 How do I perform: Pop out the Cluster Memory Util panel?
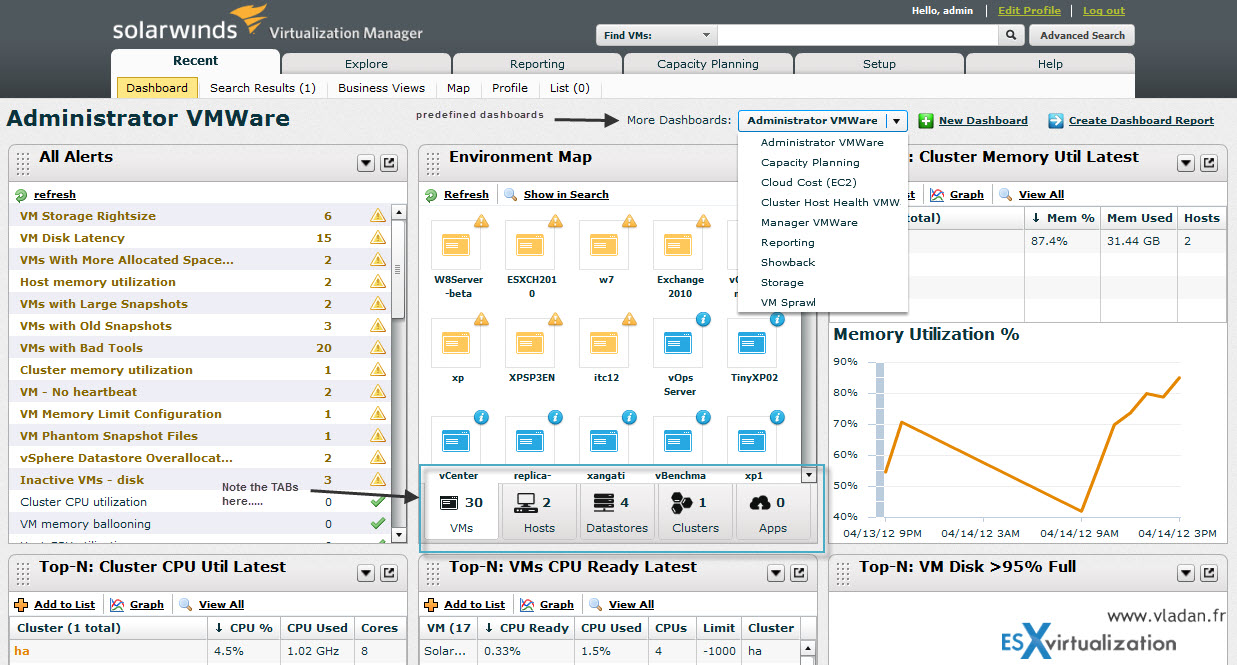coord(1209,163)
